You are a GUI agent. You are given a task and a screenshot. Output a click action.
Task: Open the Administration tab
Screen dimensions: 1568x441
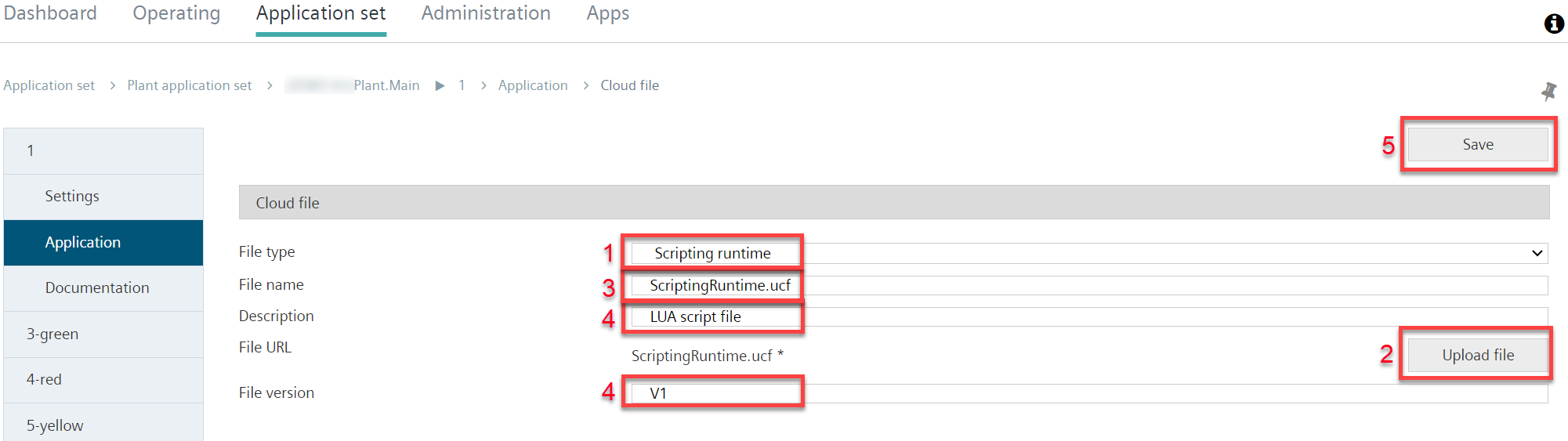click(486, 13)
